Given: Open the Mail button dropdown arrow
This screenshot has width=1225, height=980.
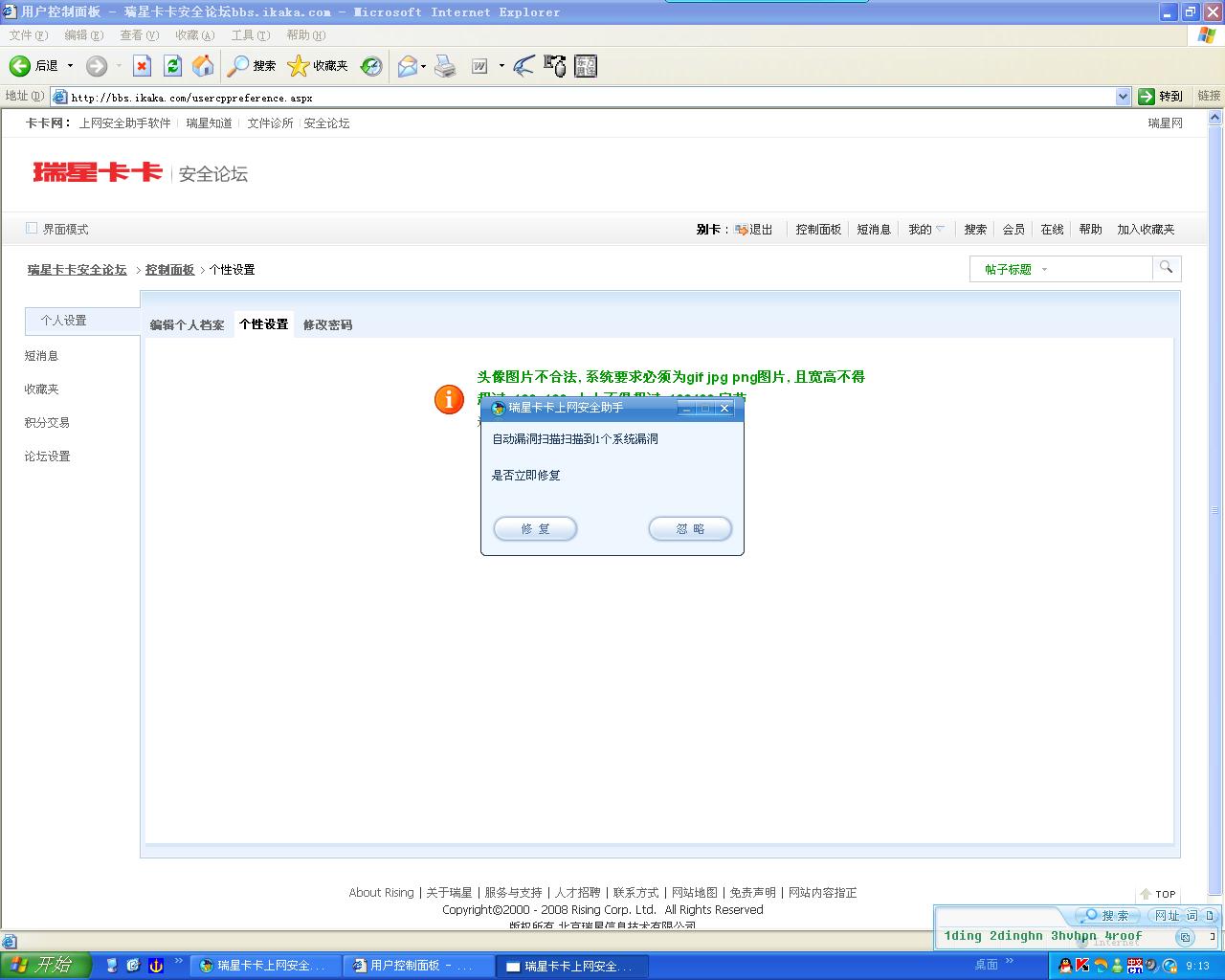Looking at the screenshot, I should [423, 66].
